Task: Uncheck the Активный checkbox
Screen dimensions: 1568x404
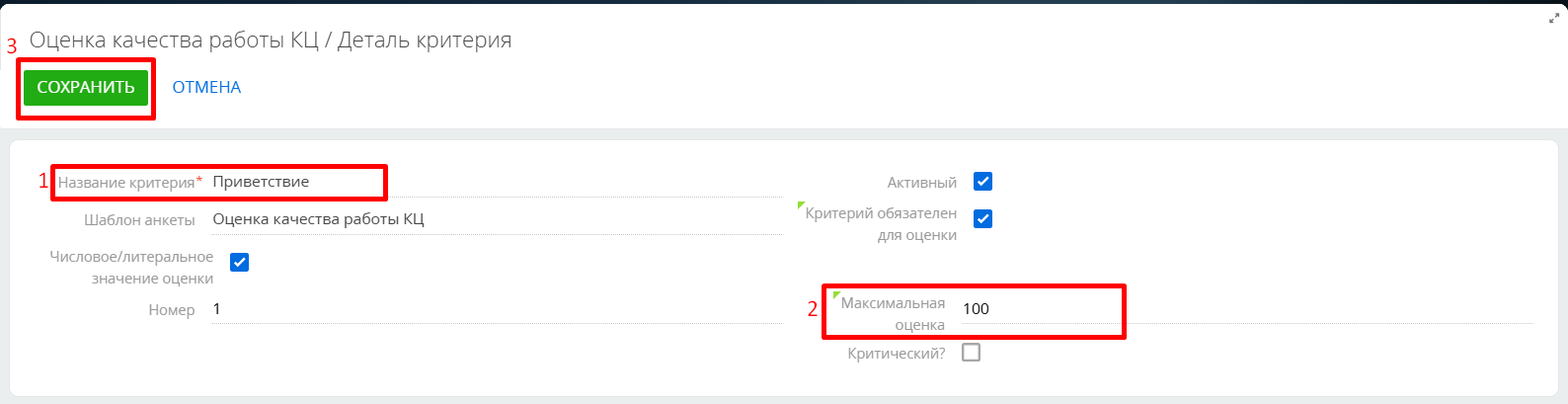Action: [982, 182]
